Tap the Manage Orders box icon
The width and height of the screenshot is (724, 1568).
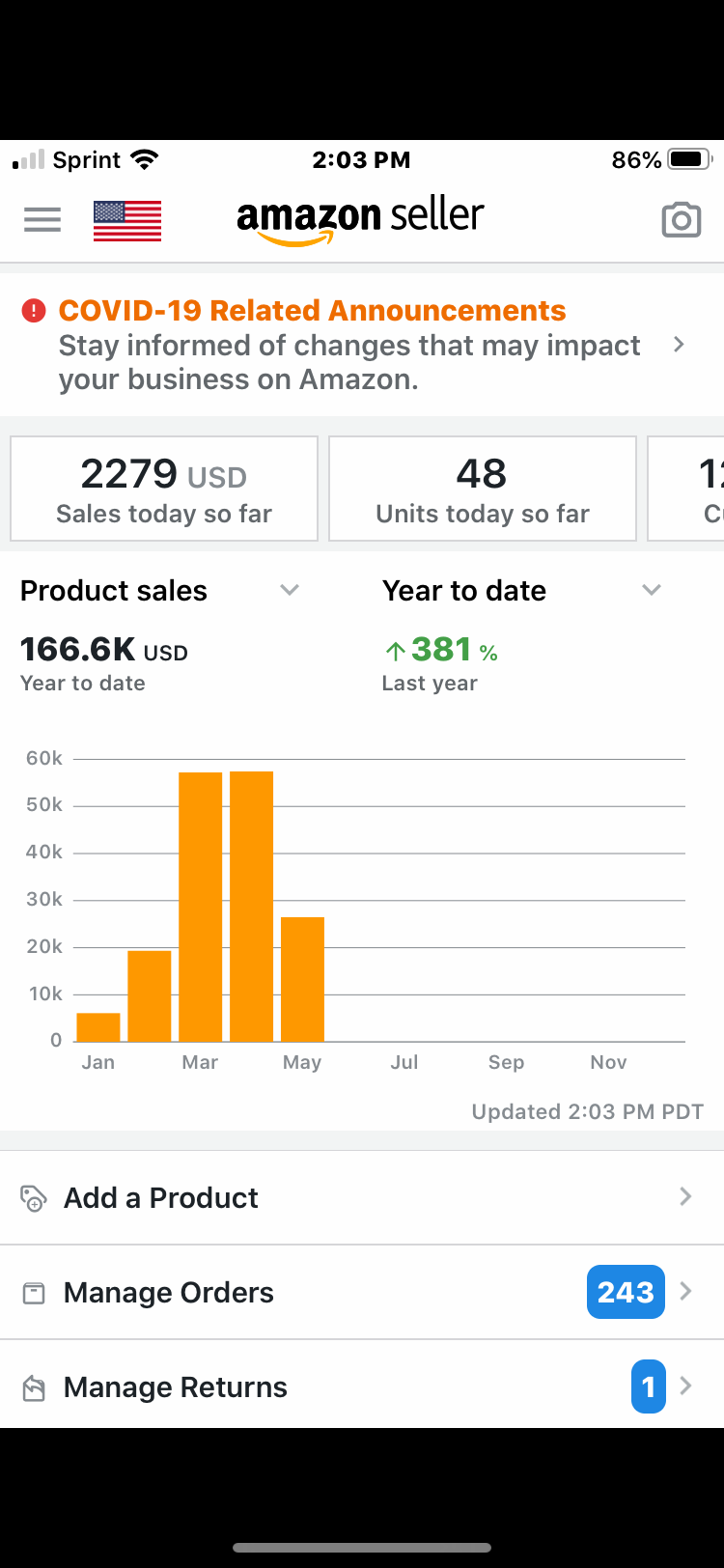click(34, 1293)
